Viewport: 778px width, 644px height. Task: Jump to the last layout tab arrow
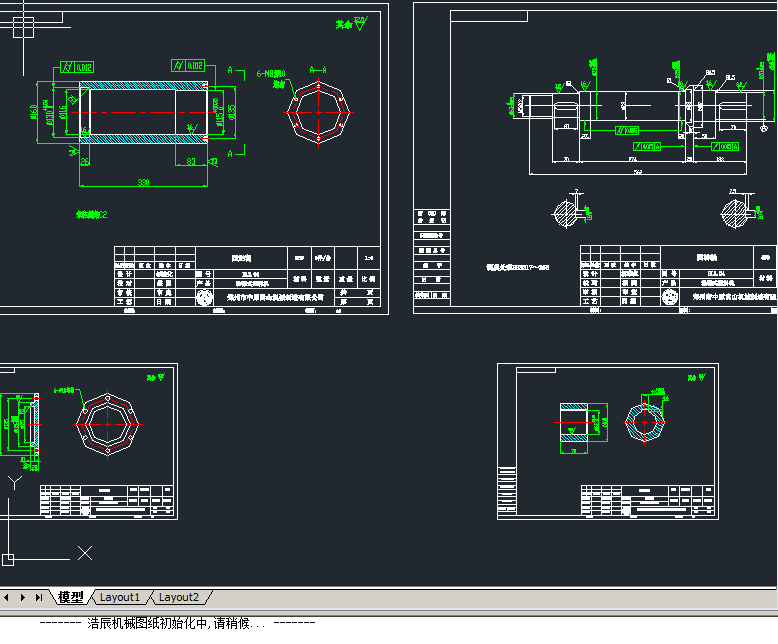pyautogui.click(x=39, y=597)
